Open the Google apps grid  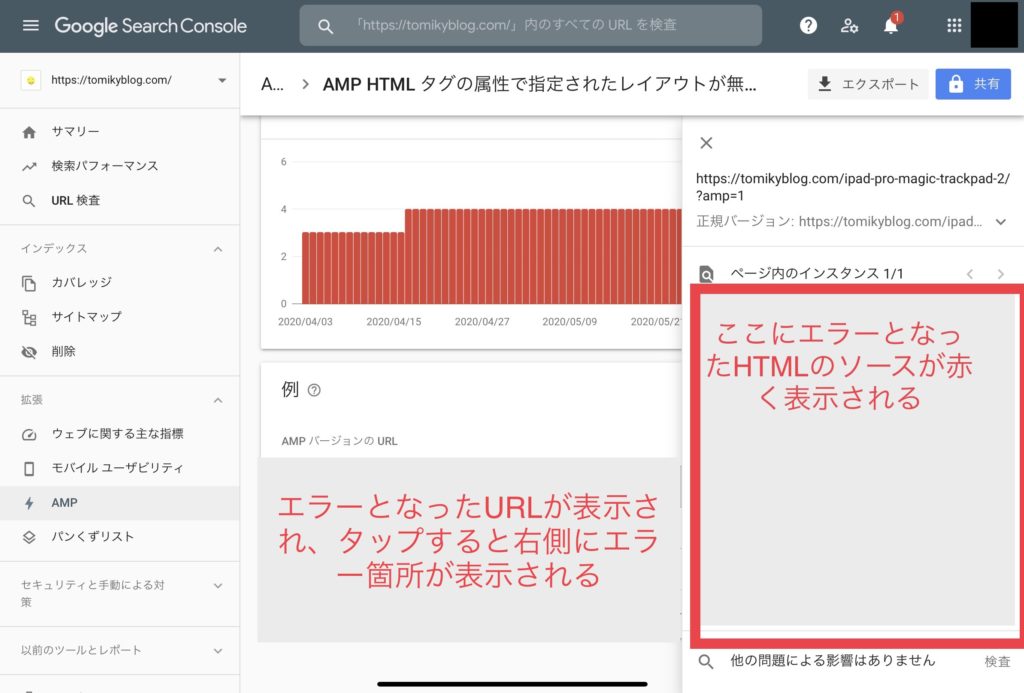(954, 25)
